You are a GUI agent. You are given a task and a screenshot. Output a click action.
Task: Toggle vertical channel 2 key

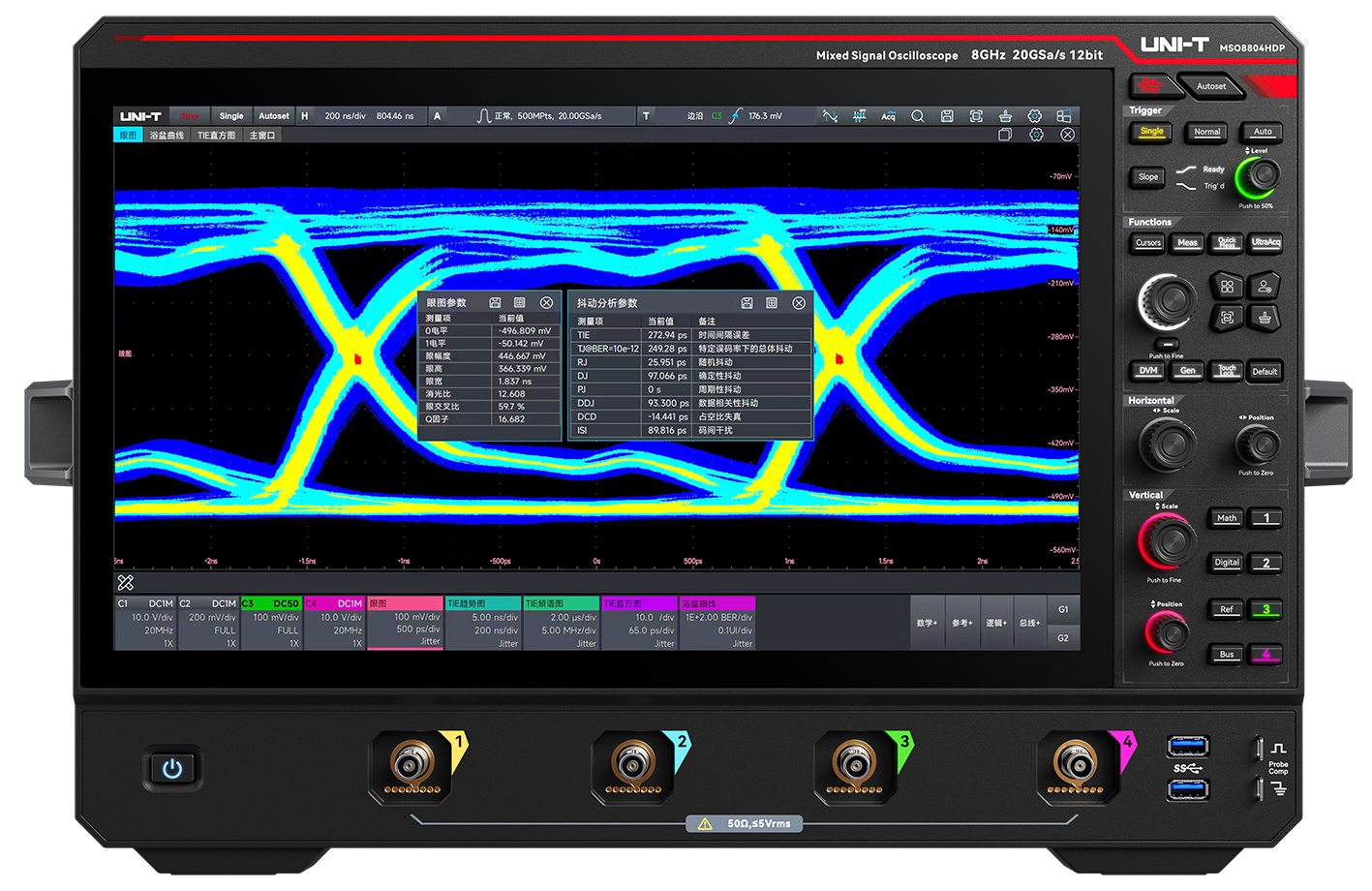pyautogui.click(x=1265, y=563)
